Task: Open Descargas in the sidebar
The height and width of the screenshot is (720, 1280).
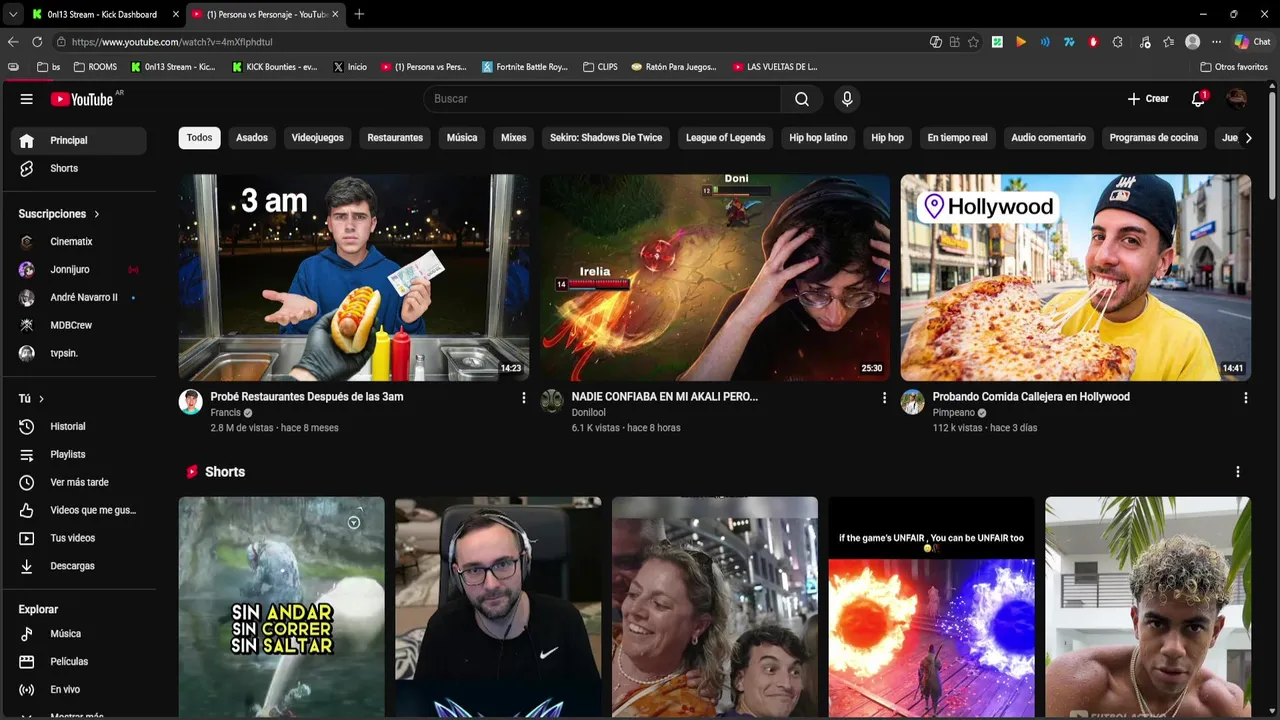Action: (x=79, y=567)
